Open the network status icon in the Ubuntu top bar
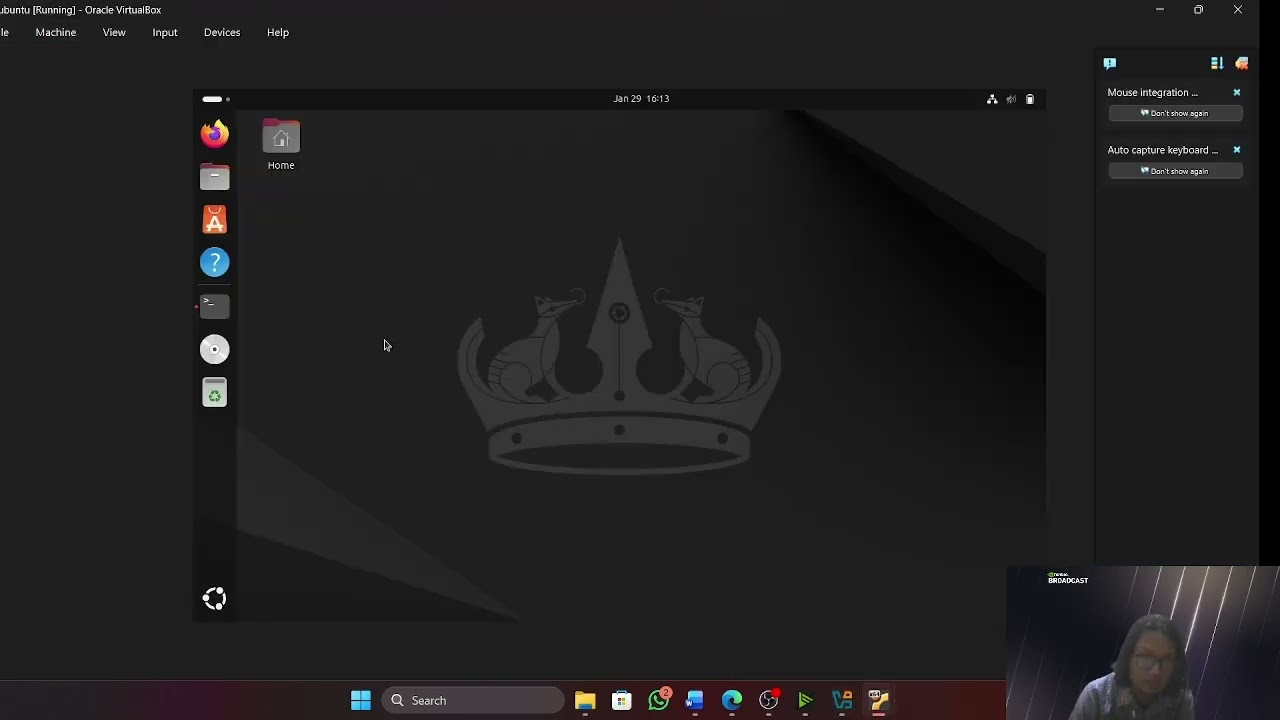This screenshot has height=720, width=1280. [992, 99]
